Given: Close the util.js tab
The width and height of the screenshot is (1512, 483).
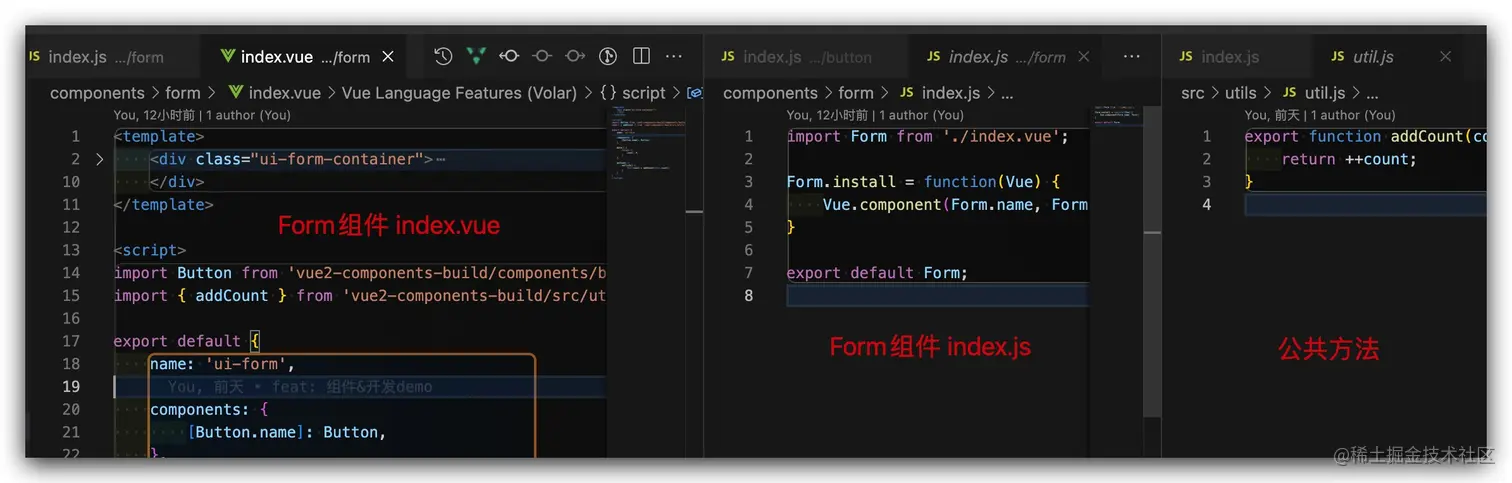Looking at the screenshot, I should point(1445,57).
